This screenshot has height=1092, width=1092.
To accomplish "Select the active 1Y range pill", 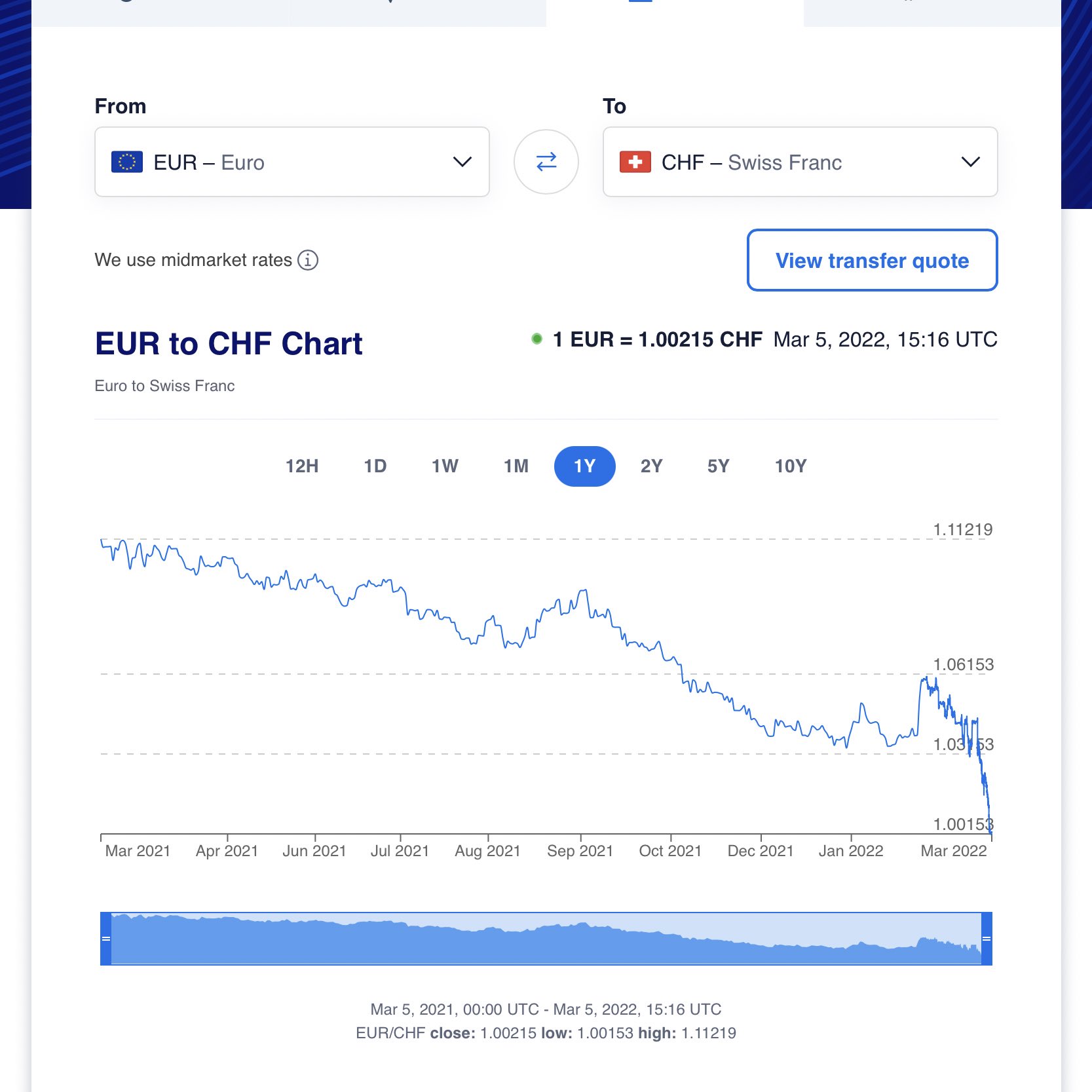I will pos(584,466).
